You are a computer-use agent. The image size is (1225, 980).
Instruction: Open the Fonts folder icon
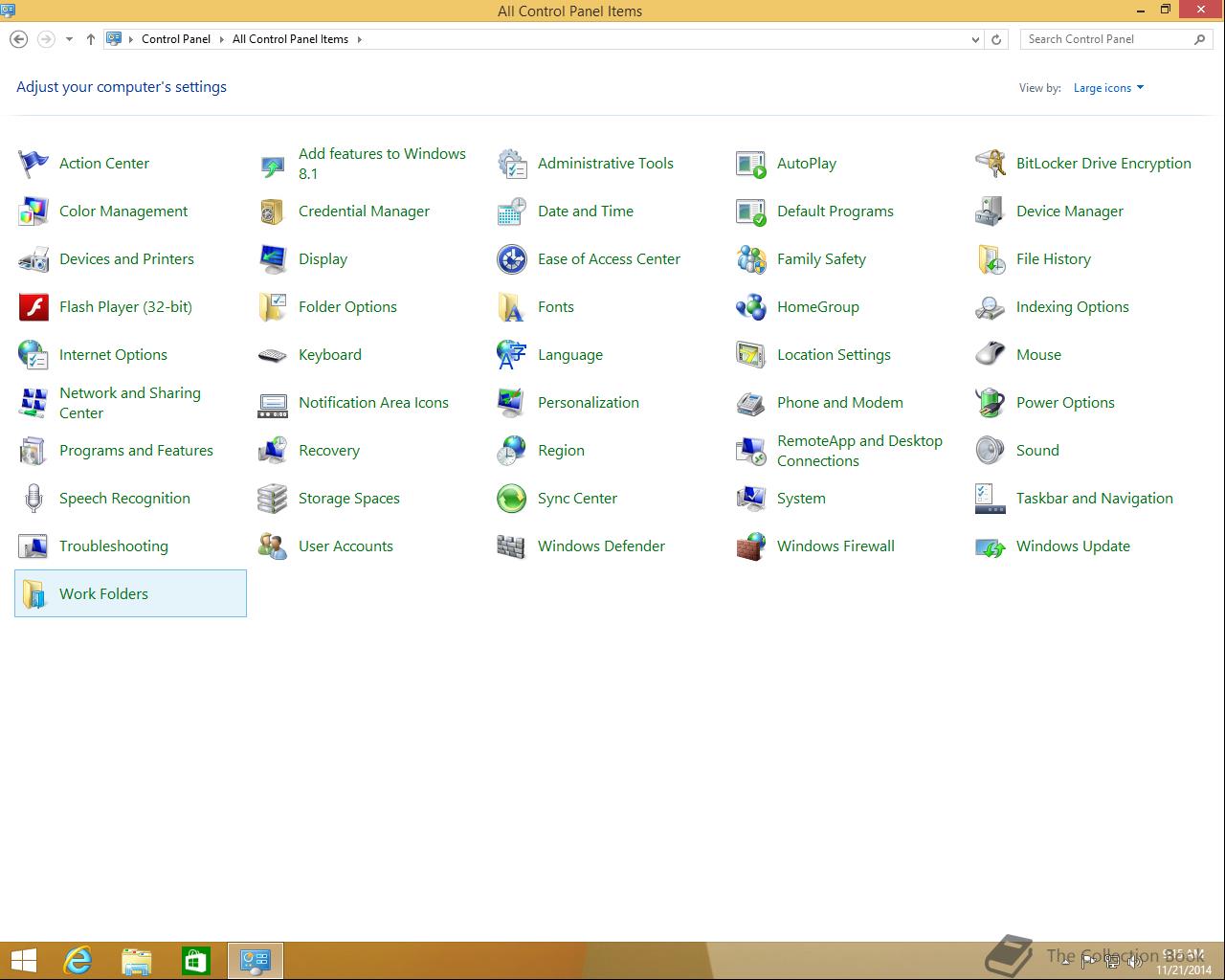[512, 307]
